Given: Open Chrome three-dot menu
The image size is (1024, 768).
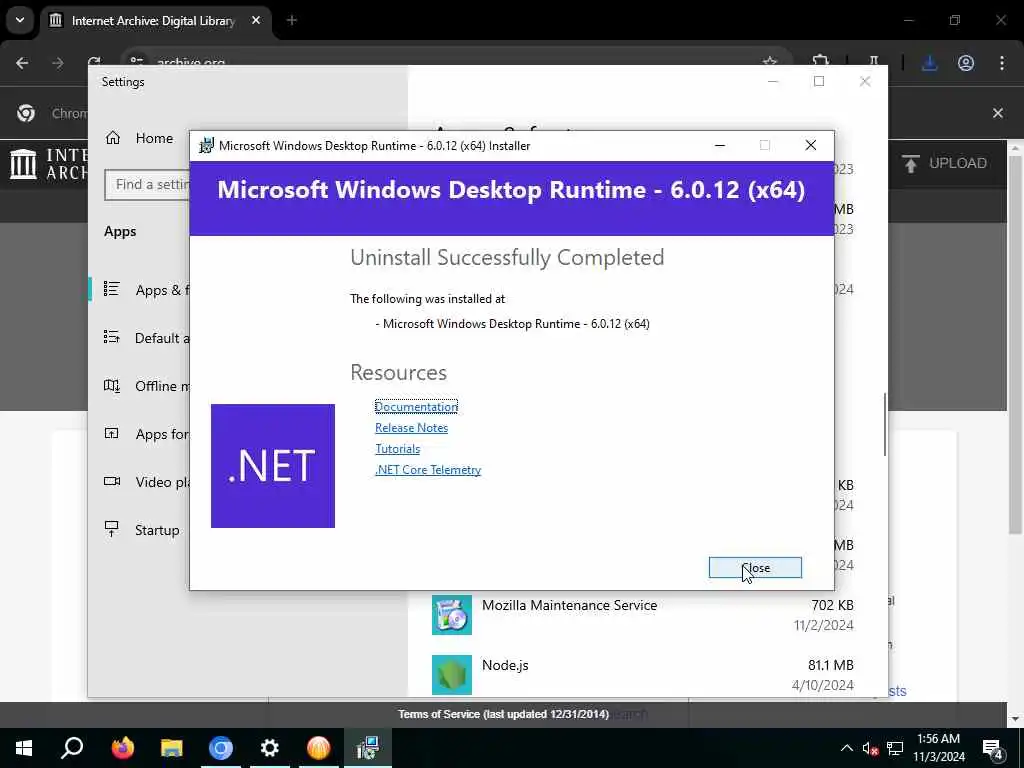Looking at the screenshot, I should tap(1002, 63).
